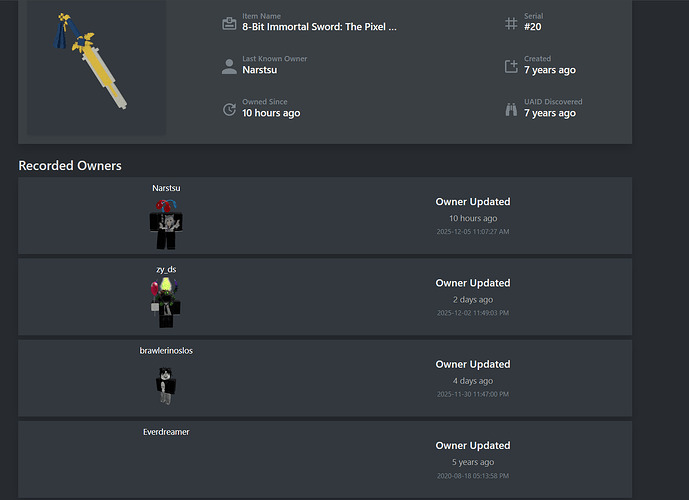
Task: Open Narstsu's avatar in Recorded Owners
Action: (x=166, y=224)
